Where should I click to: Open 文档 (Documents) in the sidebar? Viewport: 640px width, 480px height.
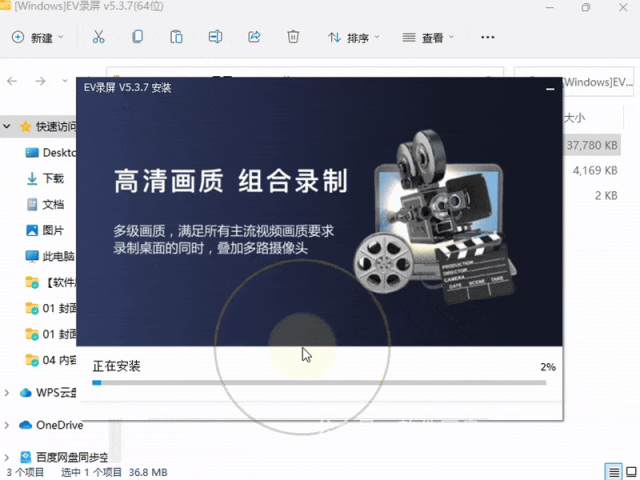45,204
